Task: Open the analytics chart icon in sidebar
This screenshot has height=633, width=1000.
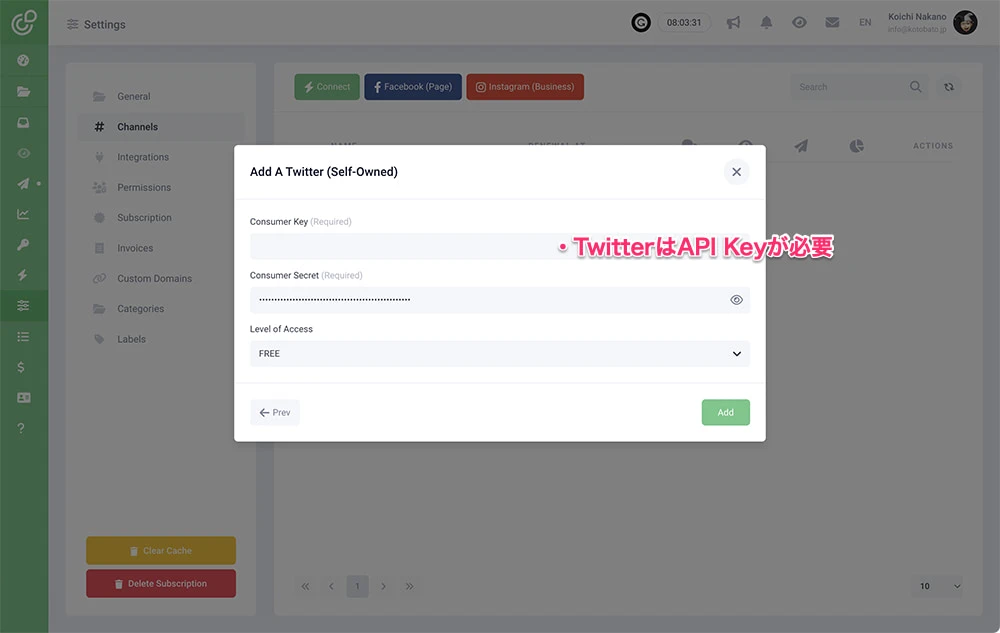Action: click(x=24, y=214)
